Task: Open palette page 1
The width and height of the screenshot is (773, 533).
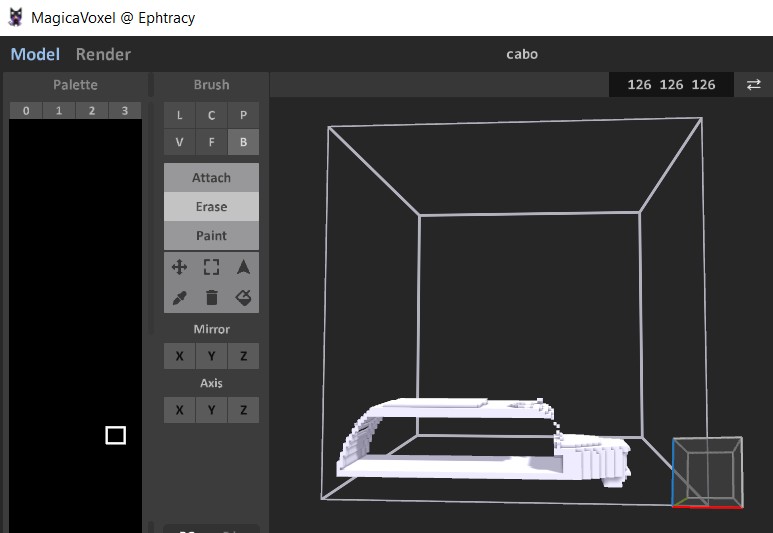Action: [x=59, y=111]
